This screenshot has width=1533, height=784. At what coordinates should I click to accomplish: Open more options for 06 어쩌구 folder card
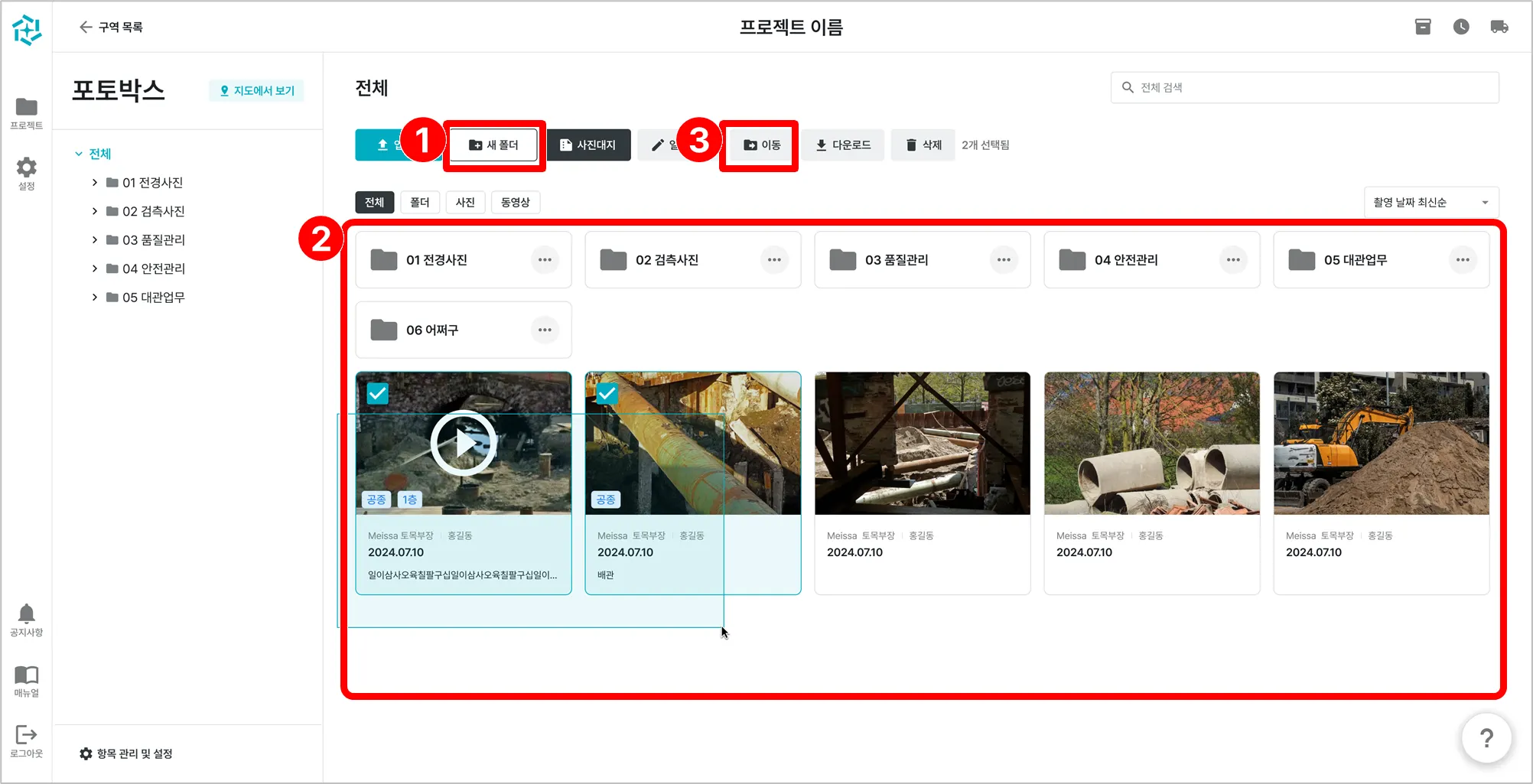click(x=545, y=330)
